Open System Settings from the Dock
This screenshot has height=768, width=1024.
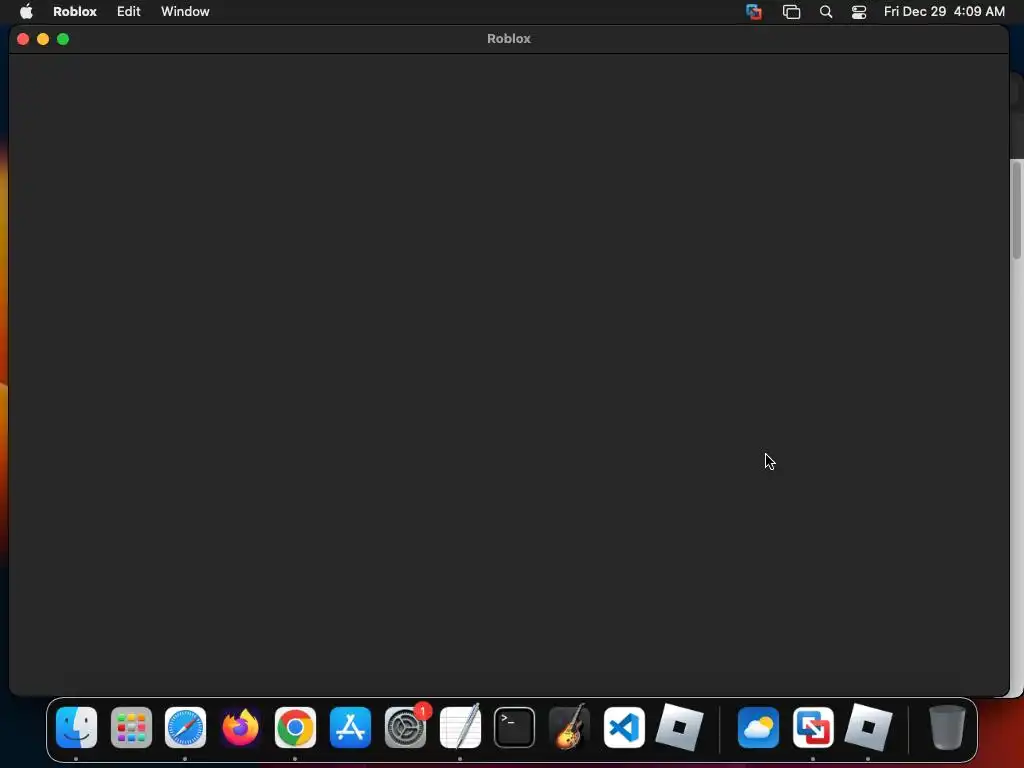click(x=405, y=727)
